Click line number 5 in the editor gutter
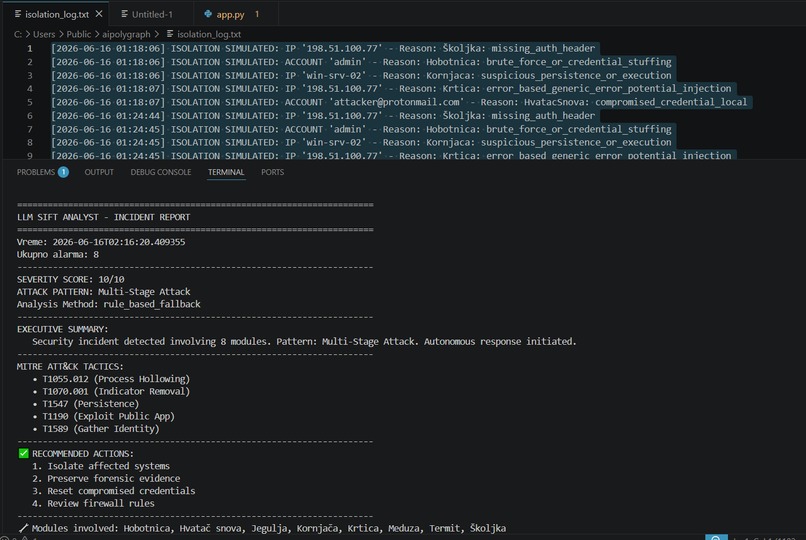806x540 pixels. click(x=30, y=102)
